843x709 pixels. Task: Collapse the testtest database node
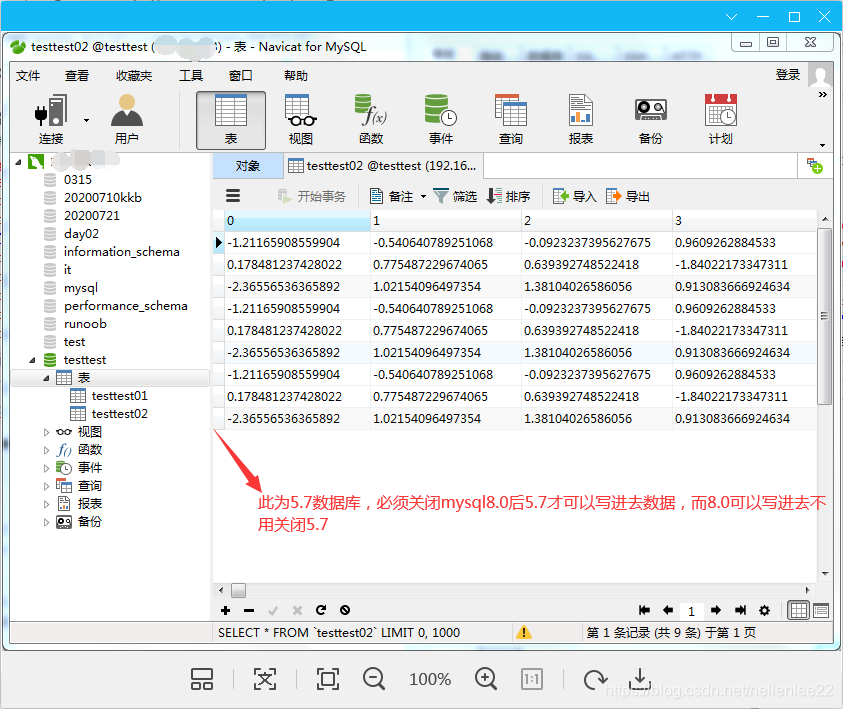32,360
